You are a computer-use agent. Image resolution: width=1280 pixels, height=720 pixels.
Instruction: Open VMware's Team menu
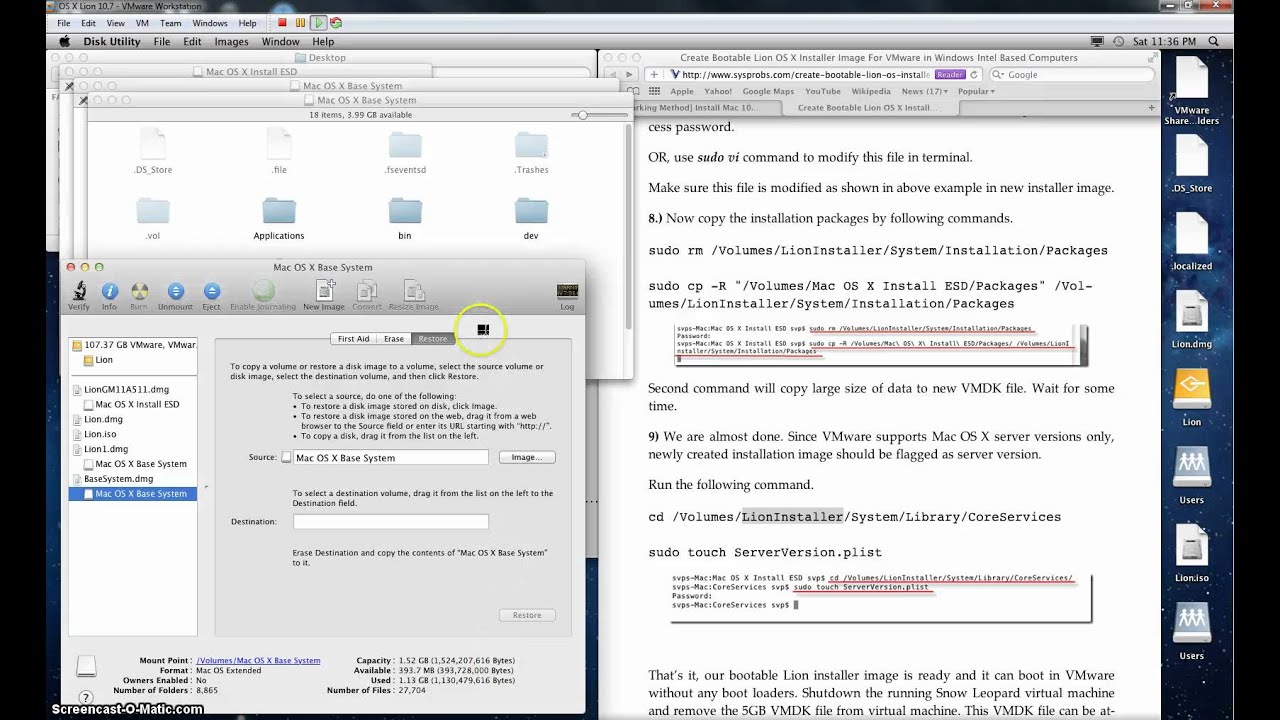pos(171,23)
